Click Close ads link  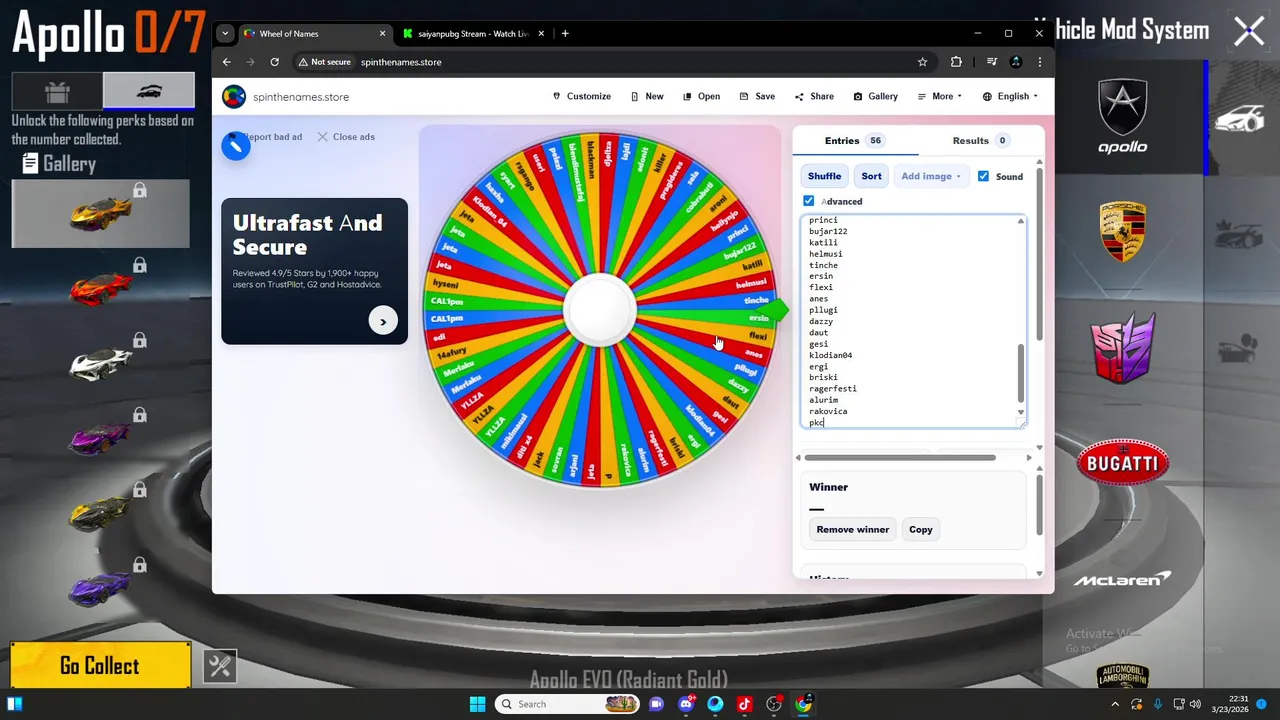346,137
